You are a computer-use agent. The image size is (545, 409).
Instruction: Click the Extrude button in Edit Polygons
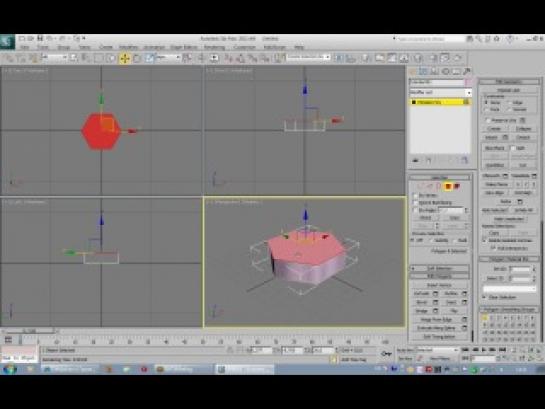pyautogui.click(x=422, y=294)
